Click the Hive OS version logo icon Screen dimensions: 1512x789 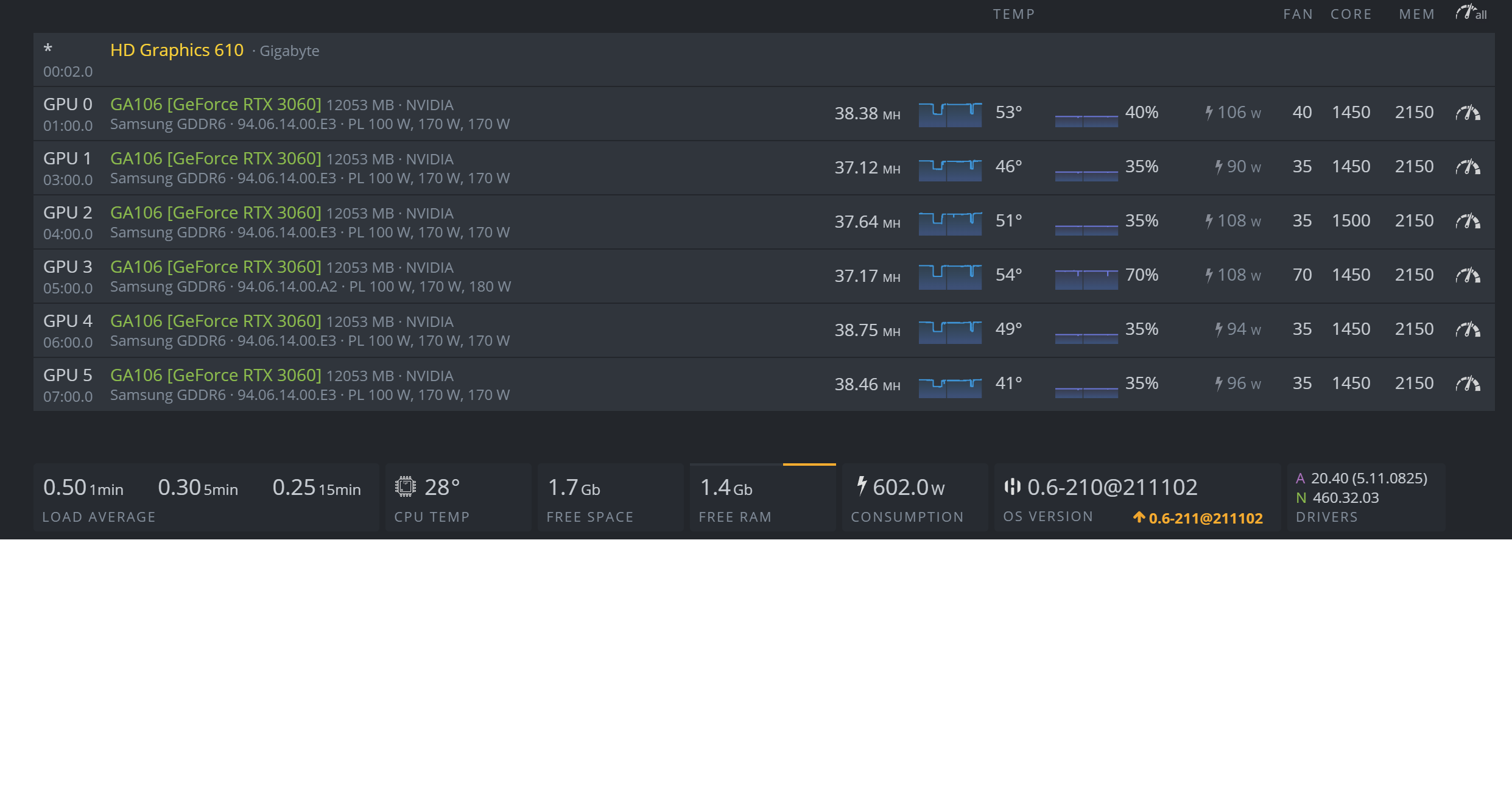pyautogui.click(x=1012, y=487)
